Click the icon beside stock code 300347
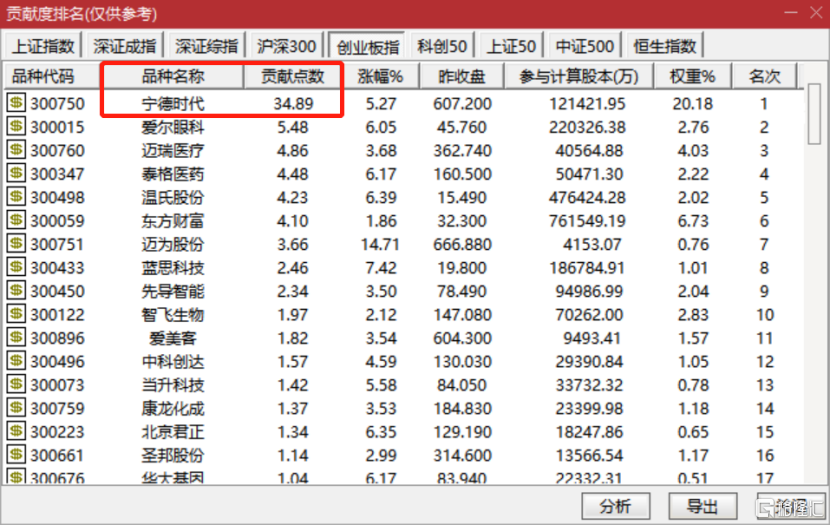Viewport: 830px width, 525px height. (x=16, y=173)
